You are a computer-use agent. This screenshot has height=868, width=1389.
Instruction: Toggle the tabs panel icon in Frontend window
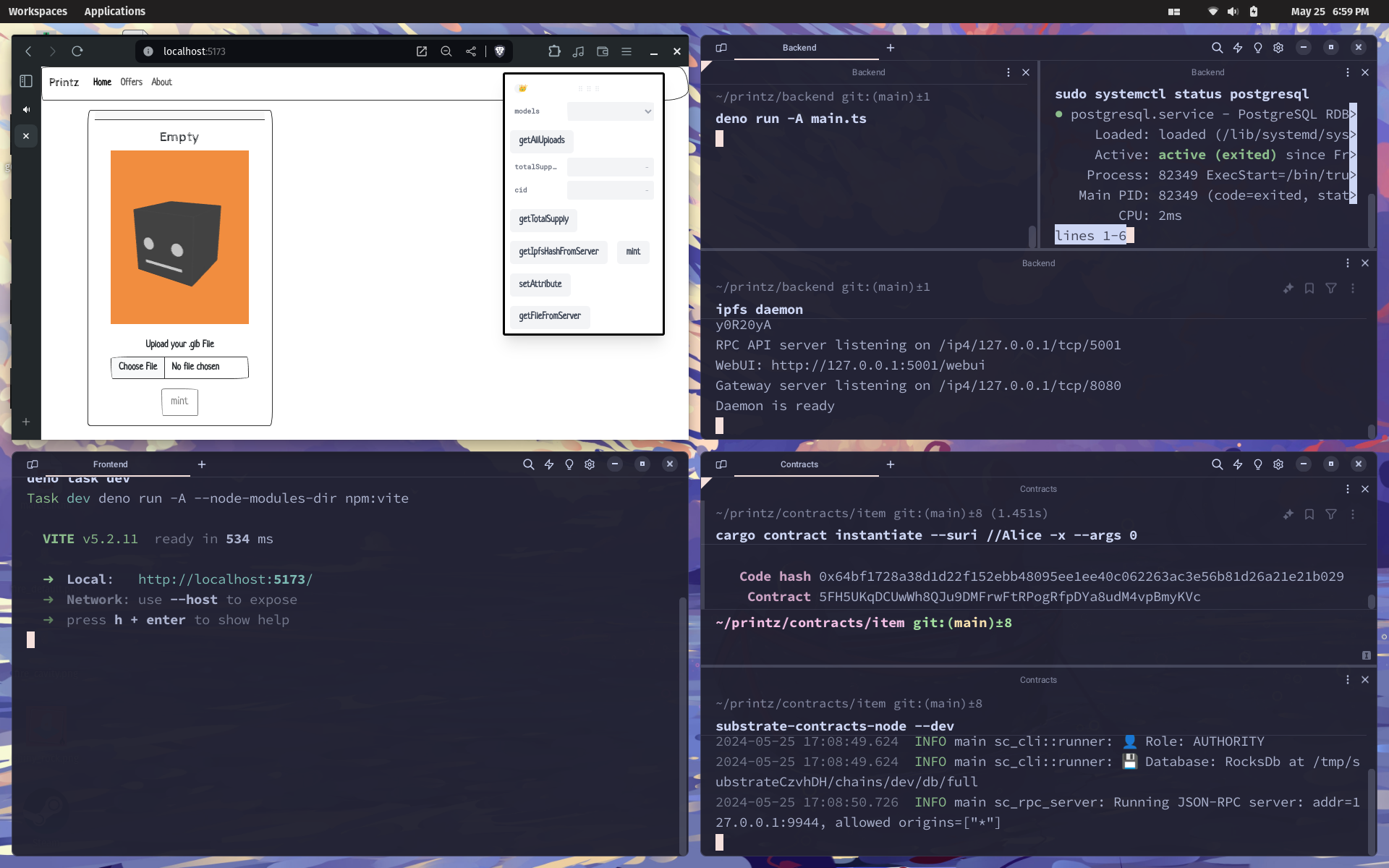point(33,464)
